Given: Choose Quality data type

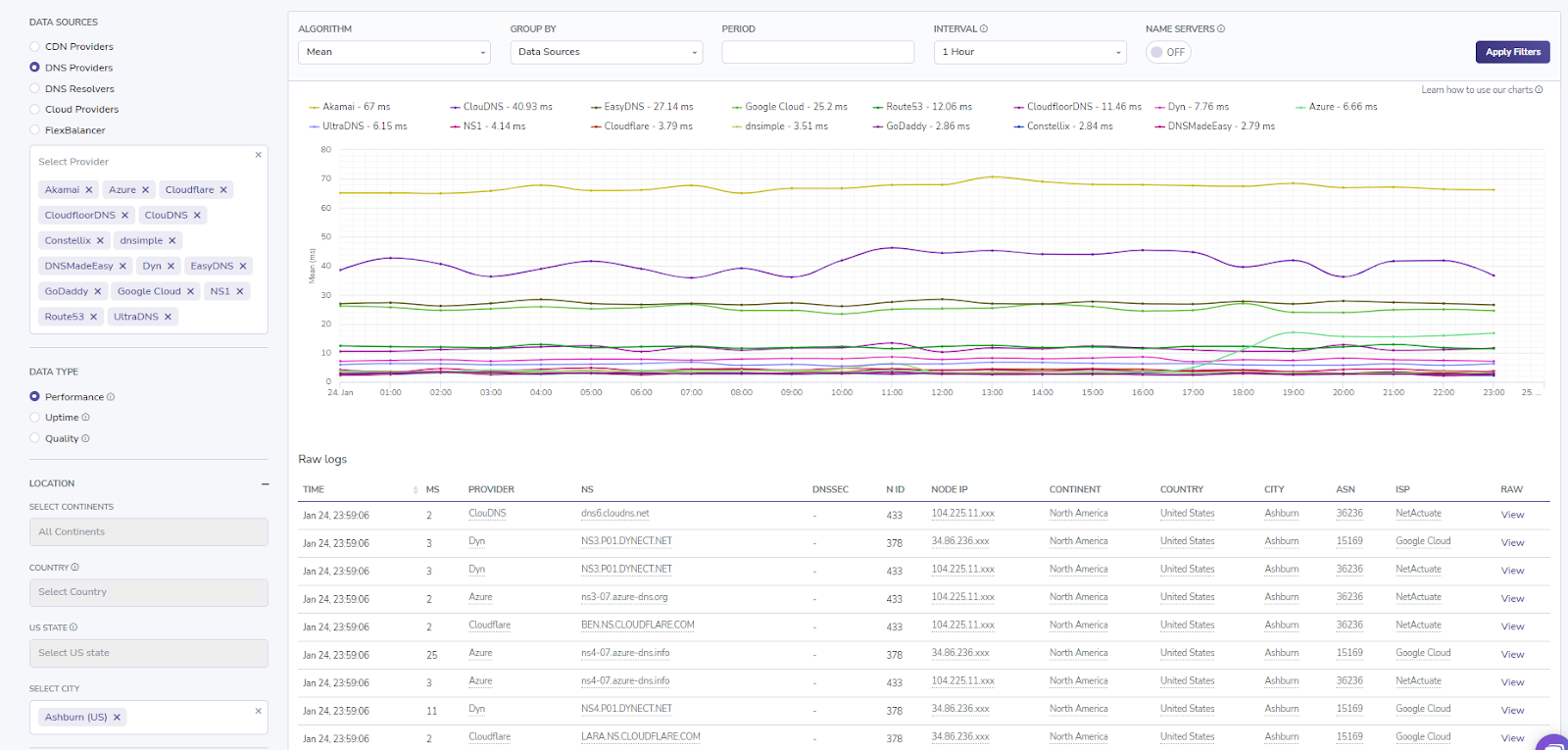Looking at the screenshot, I should pos(35,439).
